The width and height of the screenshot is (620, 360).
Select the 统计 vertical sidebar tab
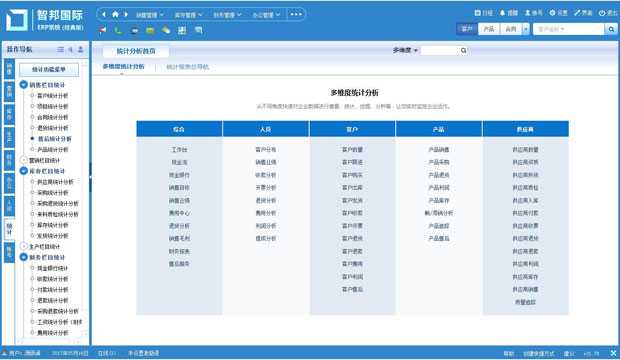pos(9,229)
